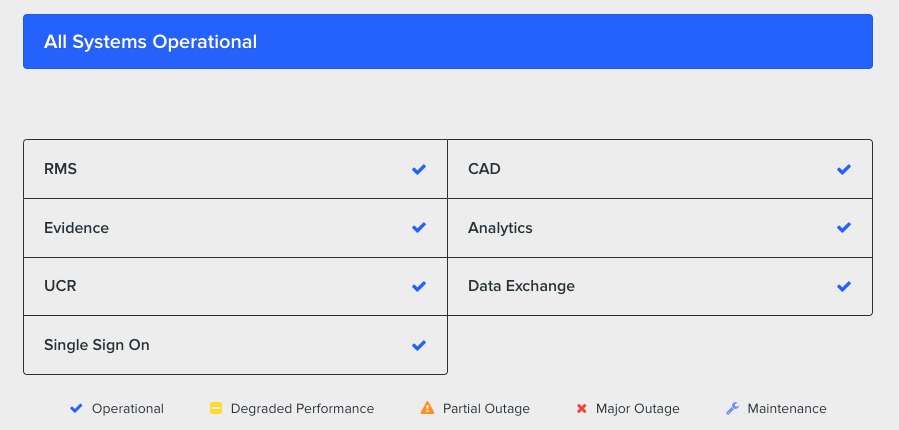Click the UCR status checkmark icon

pyautogui.click(x=419, y=286)
